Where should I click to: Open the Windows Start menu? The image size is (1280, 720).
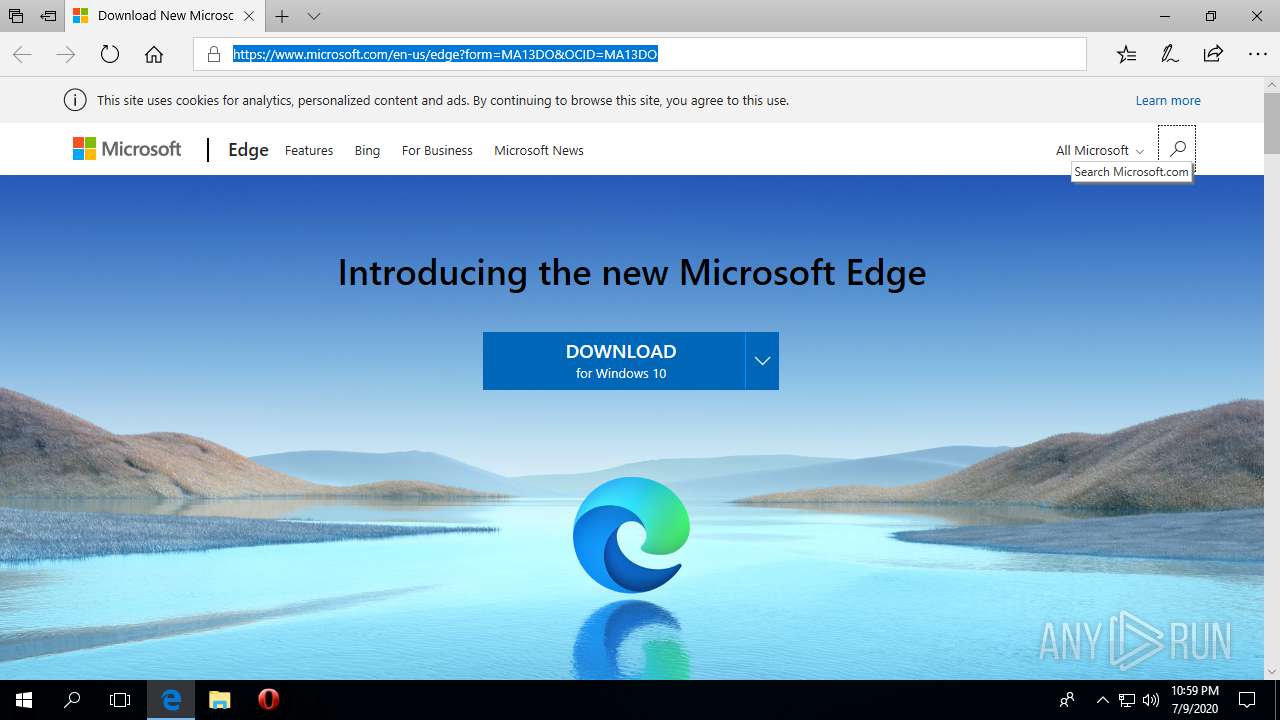pos(24,700)
